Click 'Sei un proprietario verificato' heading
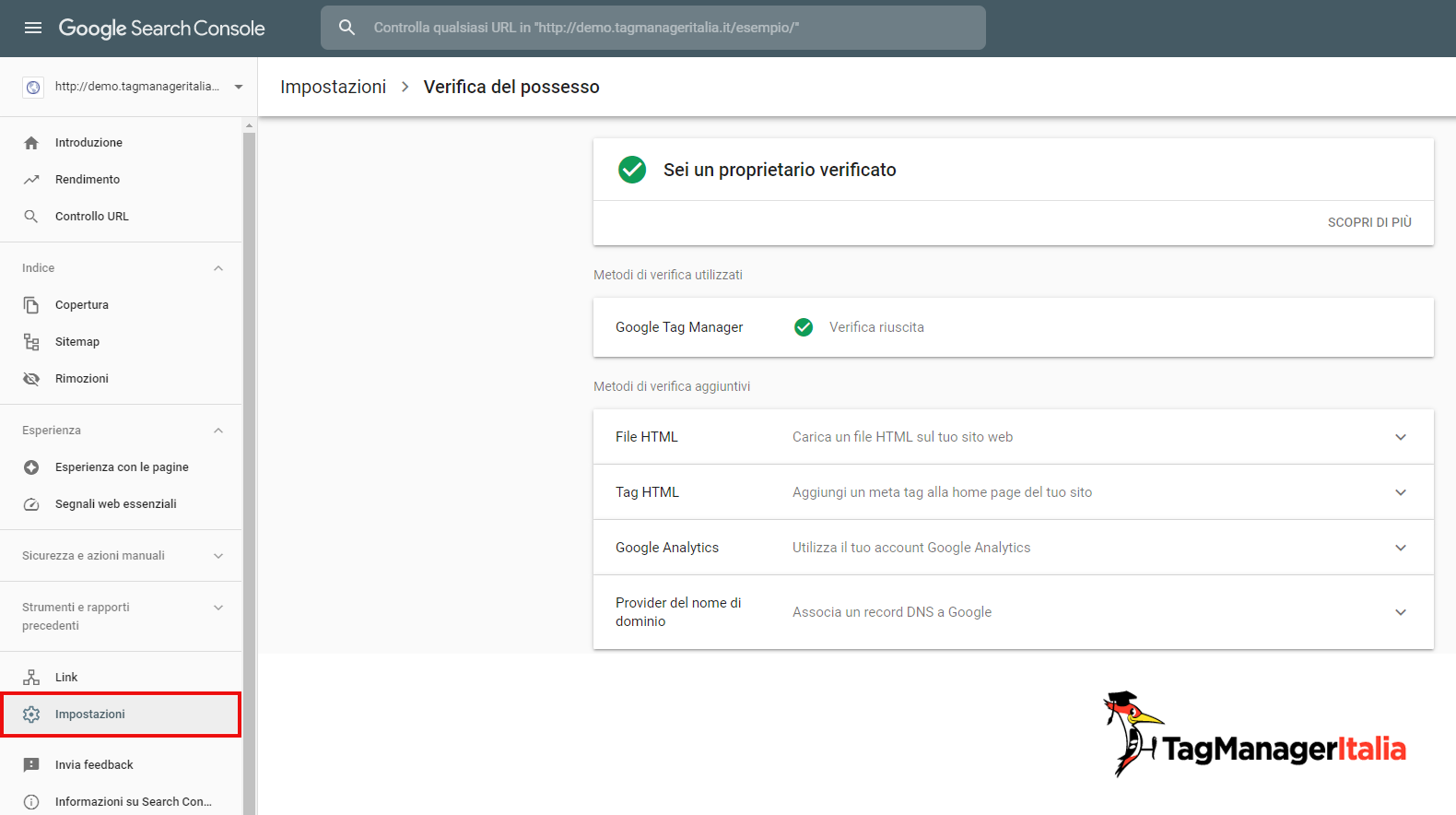 [x=780, y=170]
